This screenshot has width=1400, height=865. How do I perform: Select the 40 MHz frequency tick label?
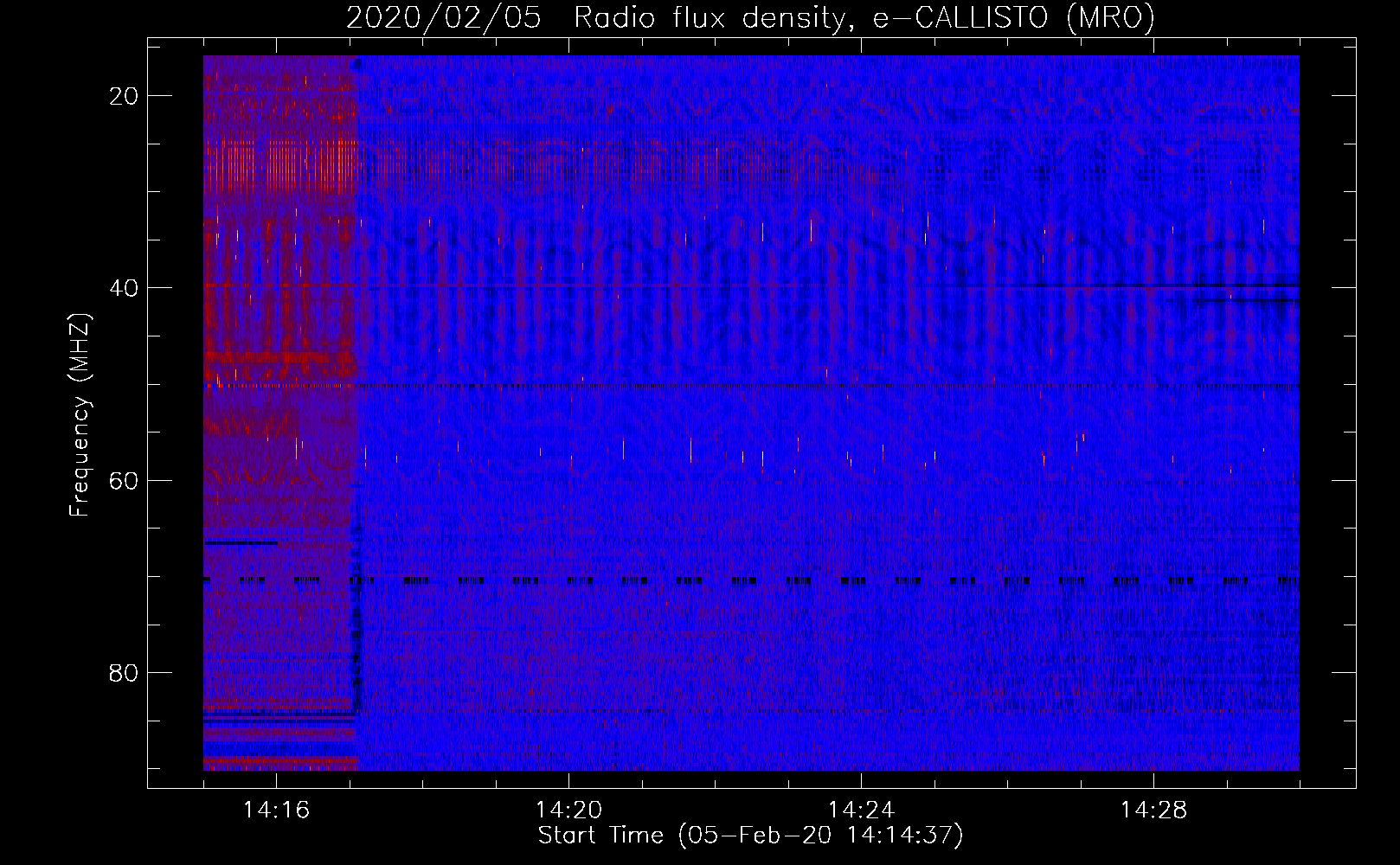point(124,288)
